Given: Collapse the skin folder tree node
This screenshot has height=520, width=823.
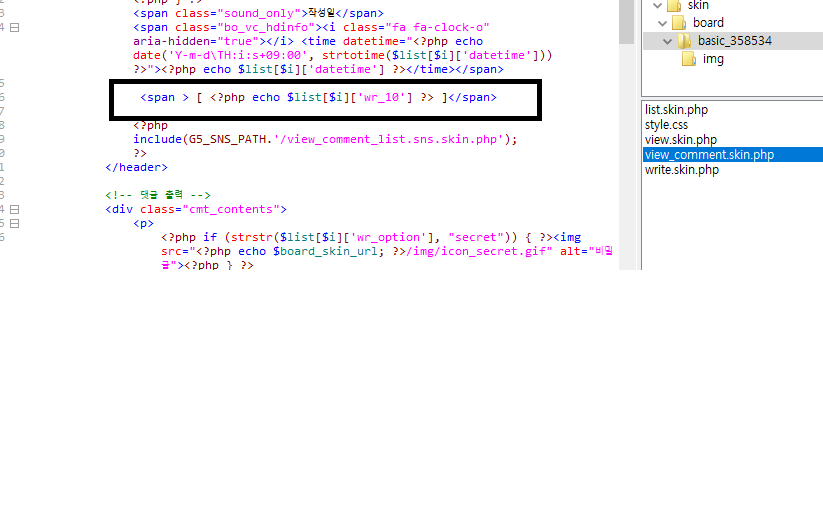Looking at the screenshot, I should pyautogui.click(x=656, y=6).
